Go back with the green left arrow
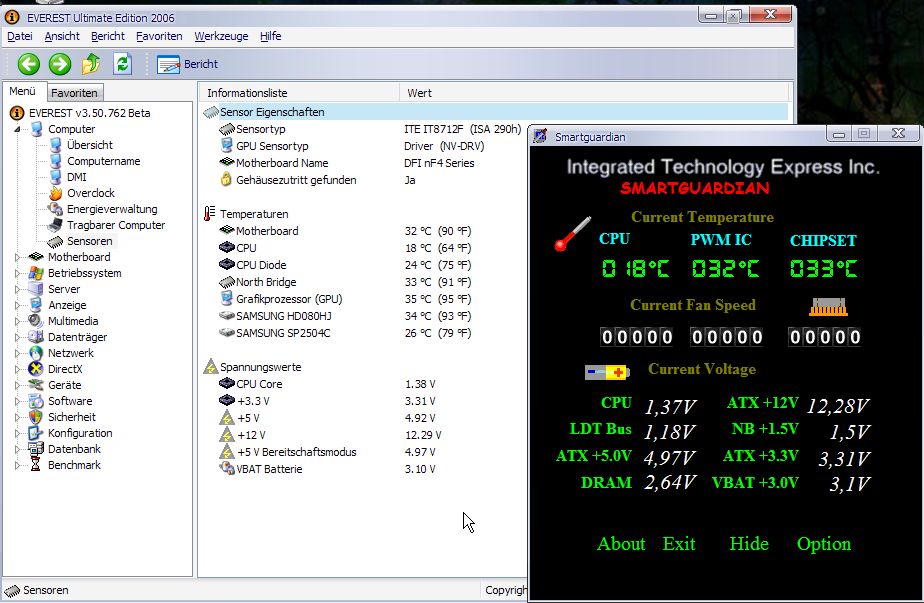Viewport: 924px width, 603px height. coord(28,64)
